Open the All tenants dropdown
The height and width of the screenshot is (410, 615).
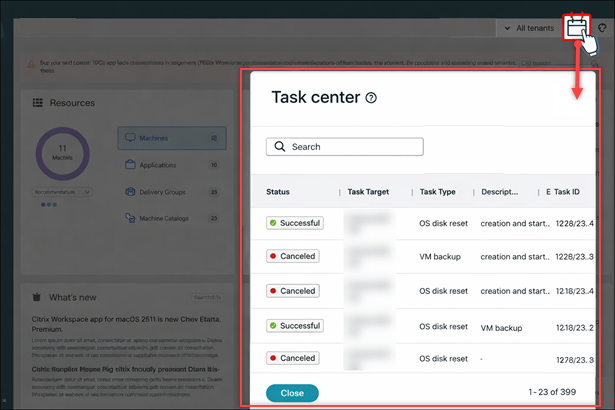tap(529, 28)
